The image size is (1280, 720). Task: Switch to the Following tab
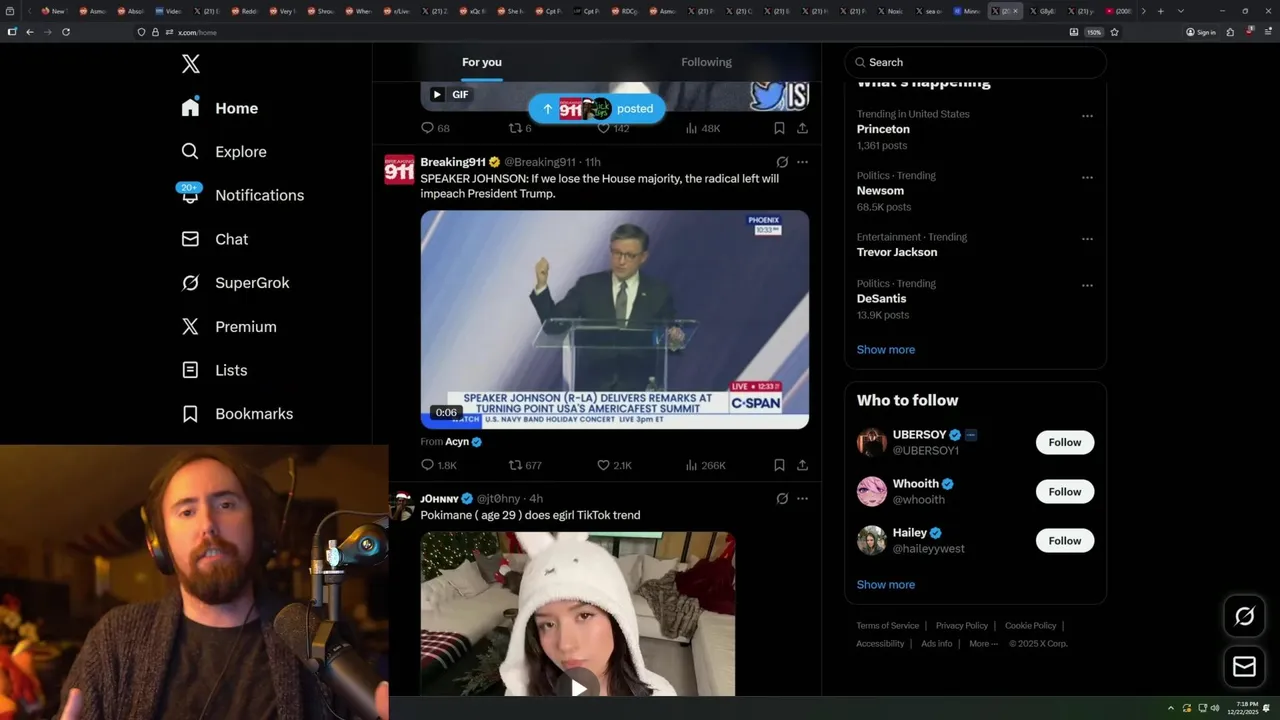tap(707, 62)
